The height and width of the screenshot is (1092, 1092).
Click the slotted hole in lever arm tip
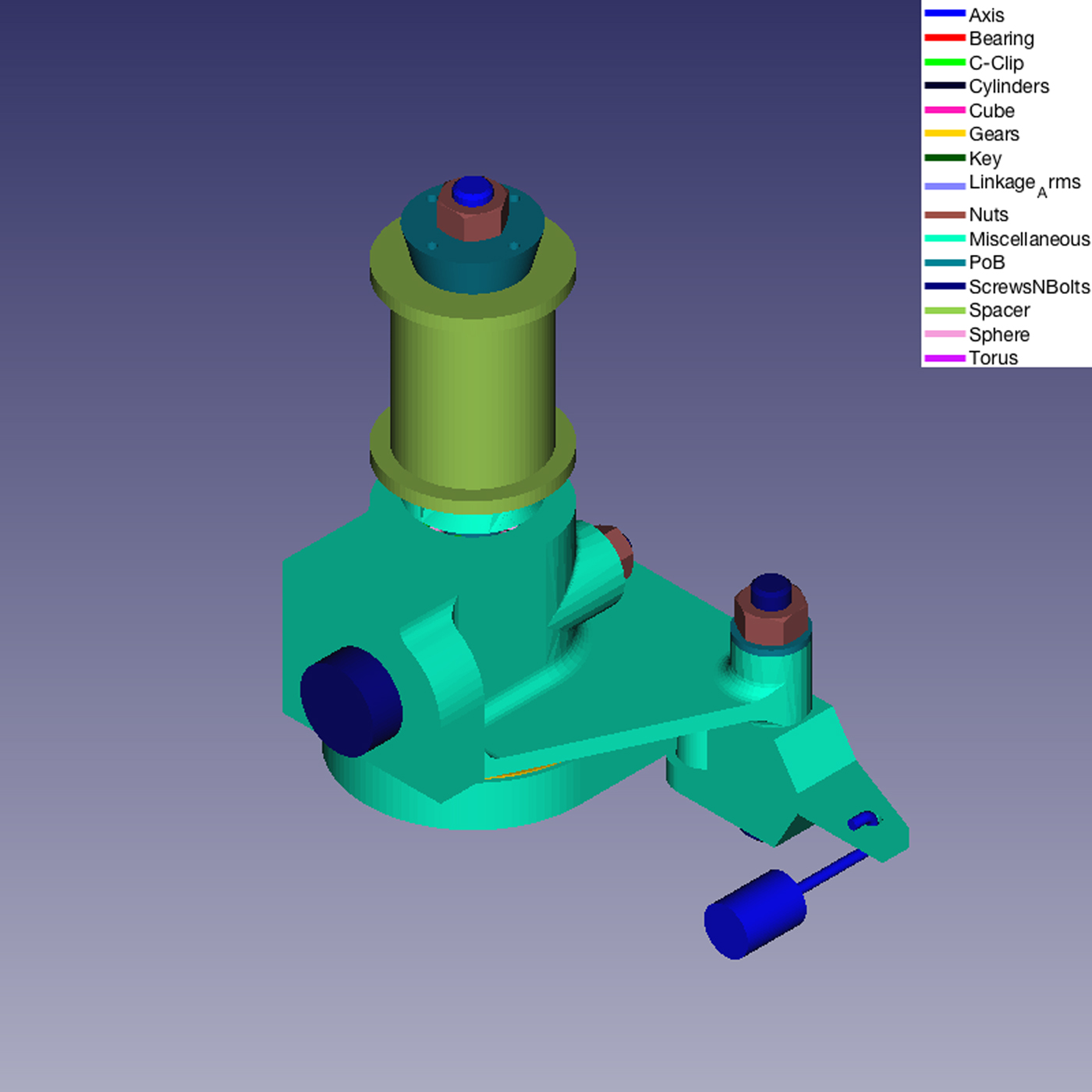(863, 820)
